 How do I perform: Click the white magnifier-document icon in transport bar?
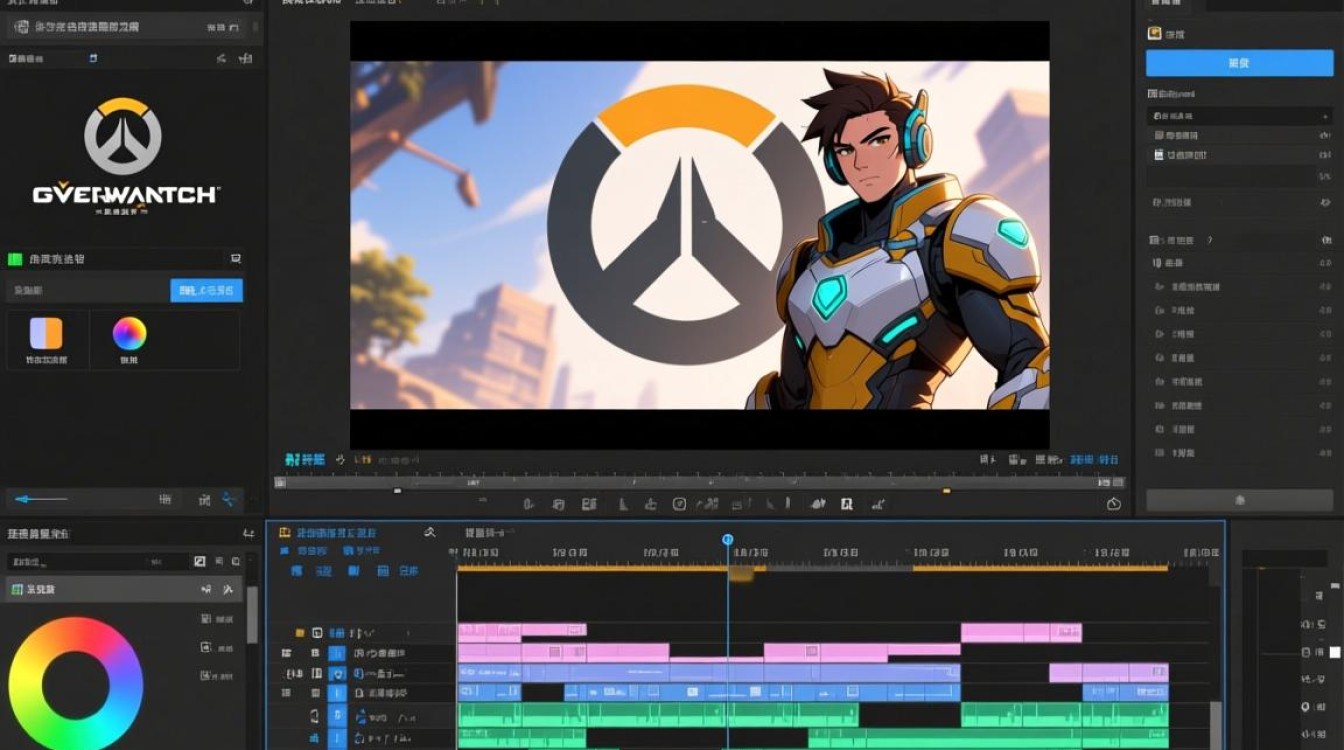[x=847, y=504]
